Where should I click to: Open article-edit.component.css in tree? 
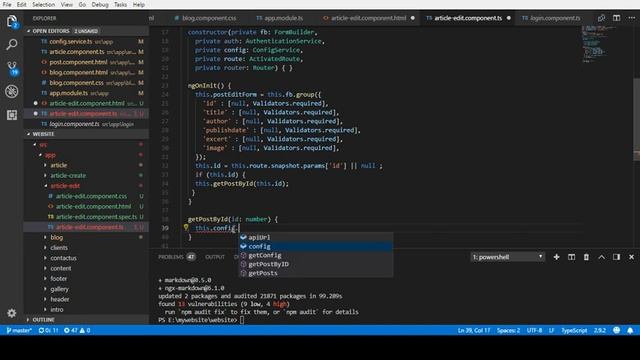click(x=86, y=196)
